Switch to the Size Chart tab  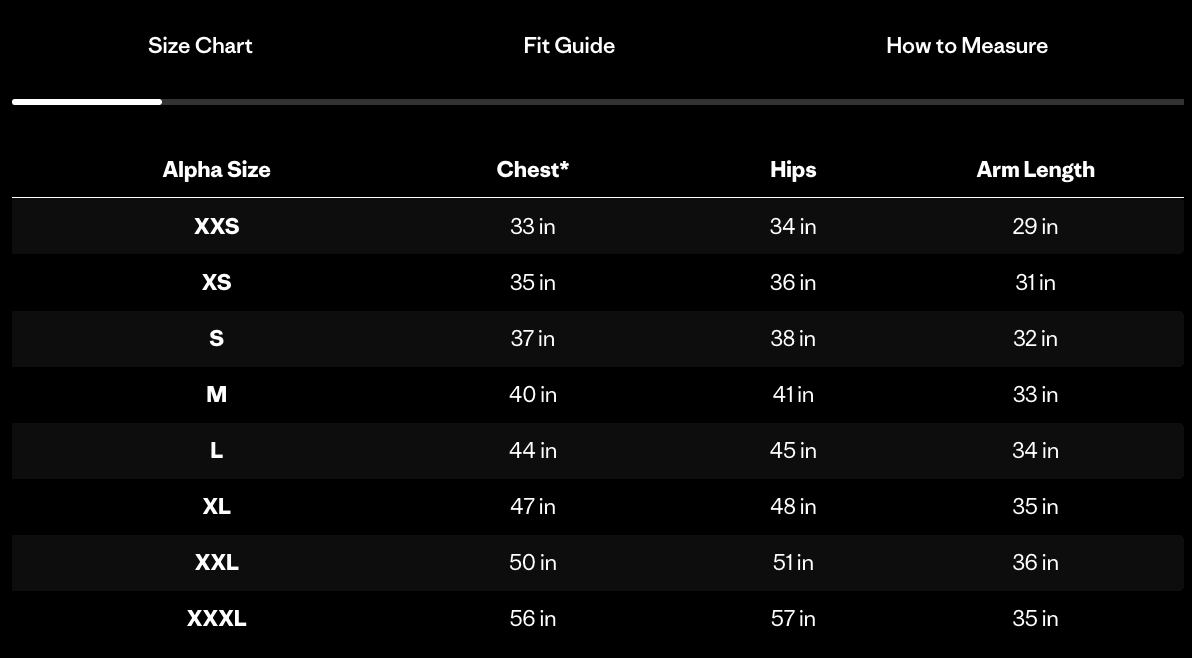(200, 45)
